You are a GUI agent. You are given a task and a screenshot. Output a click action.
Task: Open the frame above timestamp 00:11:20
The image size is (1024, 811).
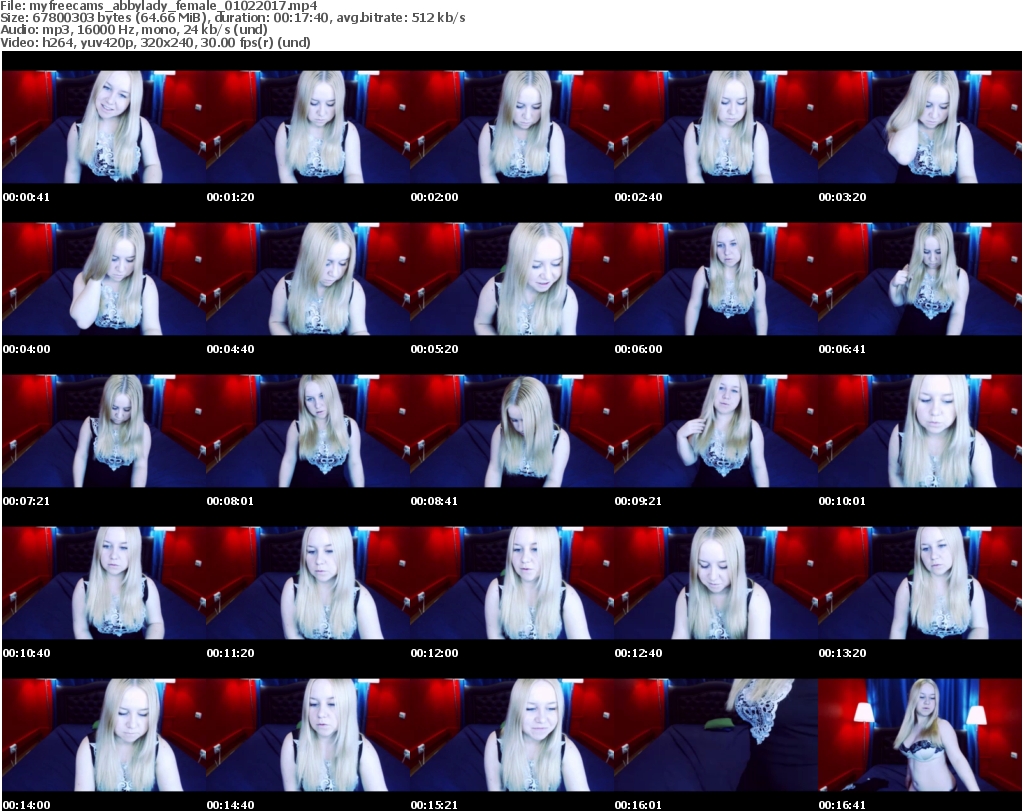coord(308,583)
